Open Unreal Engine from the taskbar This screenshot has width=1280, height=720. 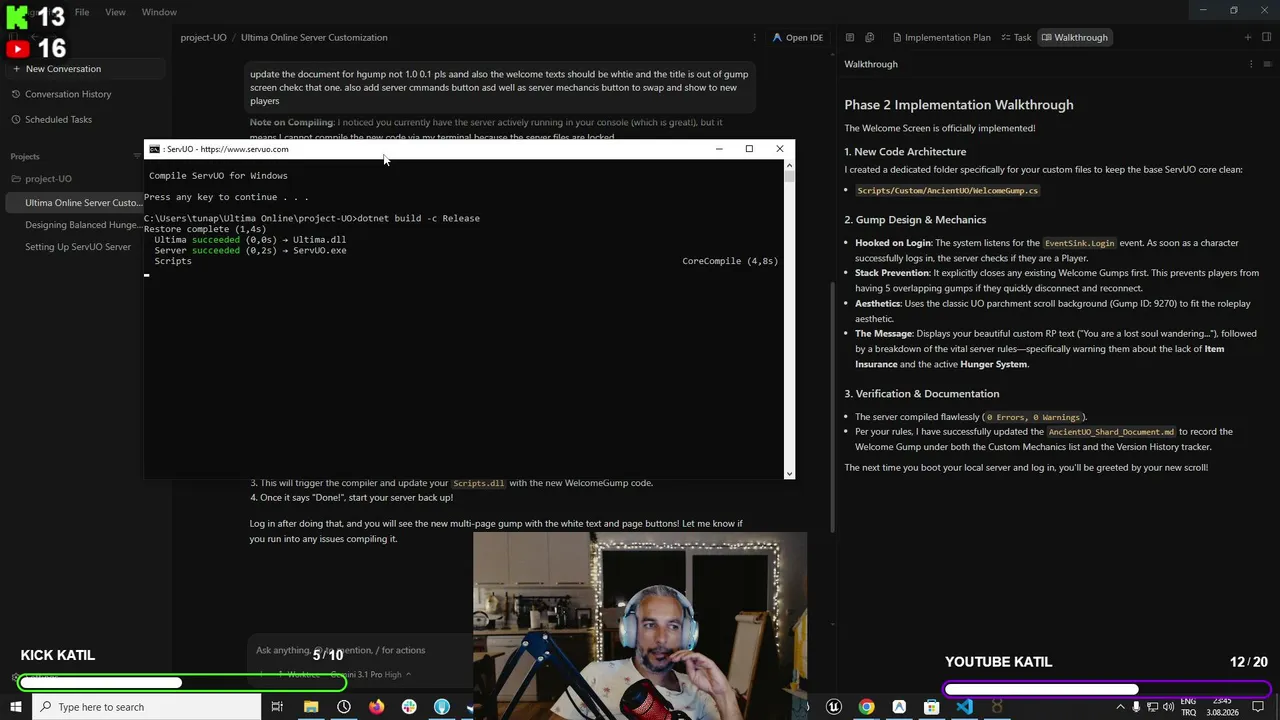834,707
